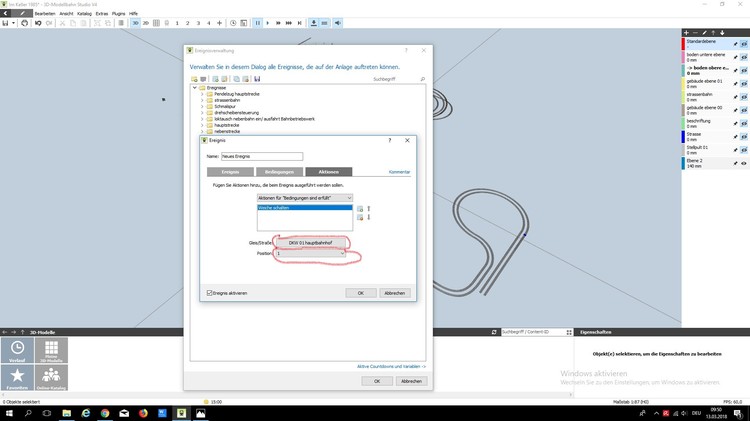Open Aktive Countdowns und Variablen link
750x421 pixels.
click(391, 366)
